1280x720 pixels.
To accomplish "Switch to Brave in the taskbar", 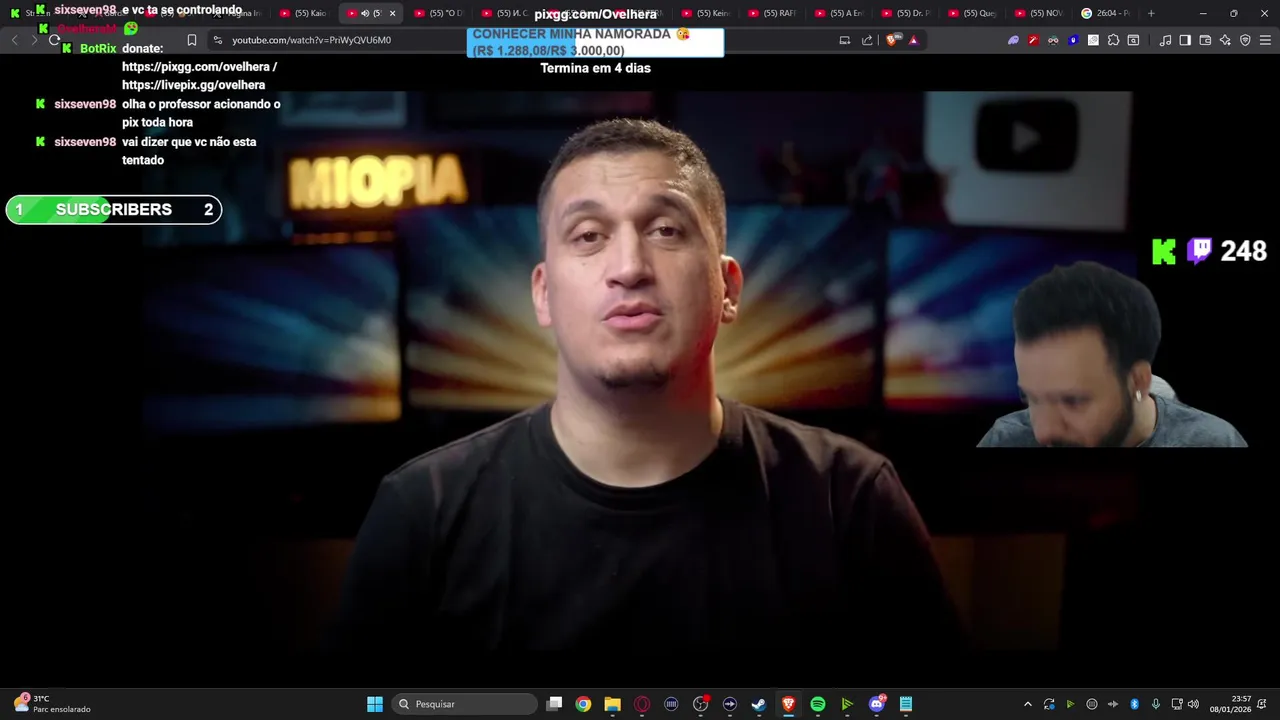I will tap(788, 704).
